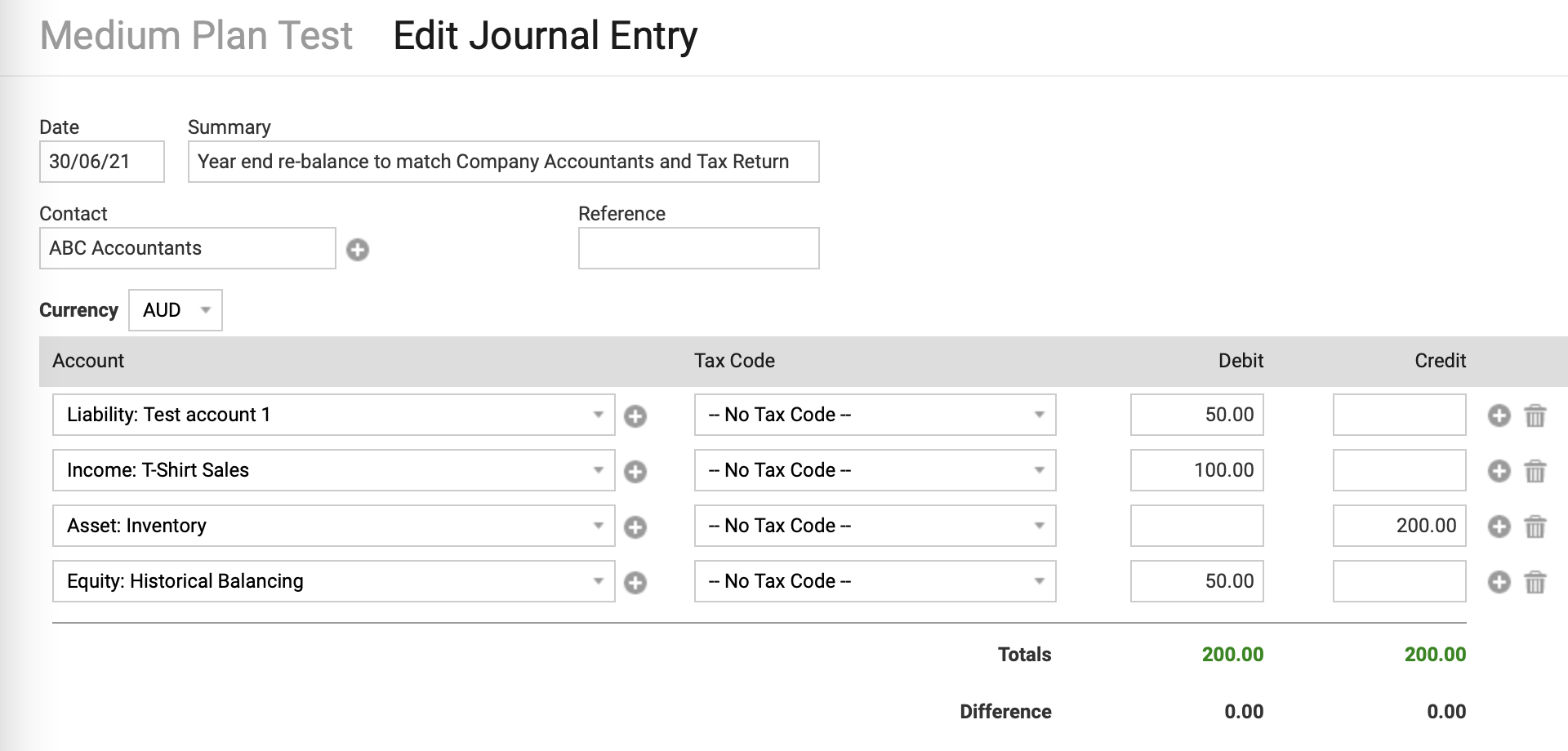Screen dimensions: 1568x751
Task: Open the account dropdown for Equity: Historical Balancing
Action: (599, 581)
